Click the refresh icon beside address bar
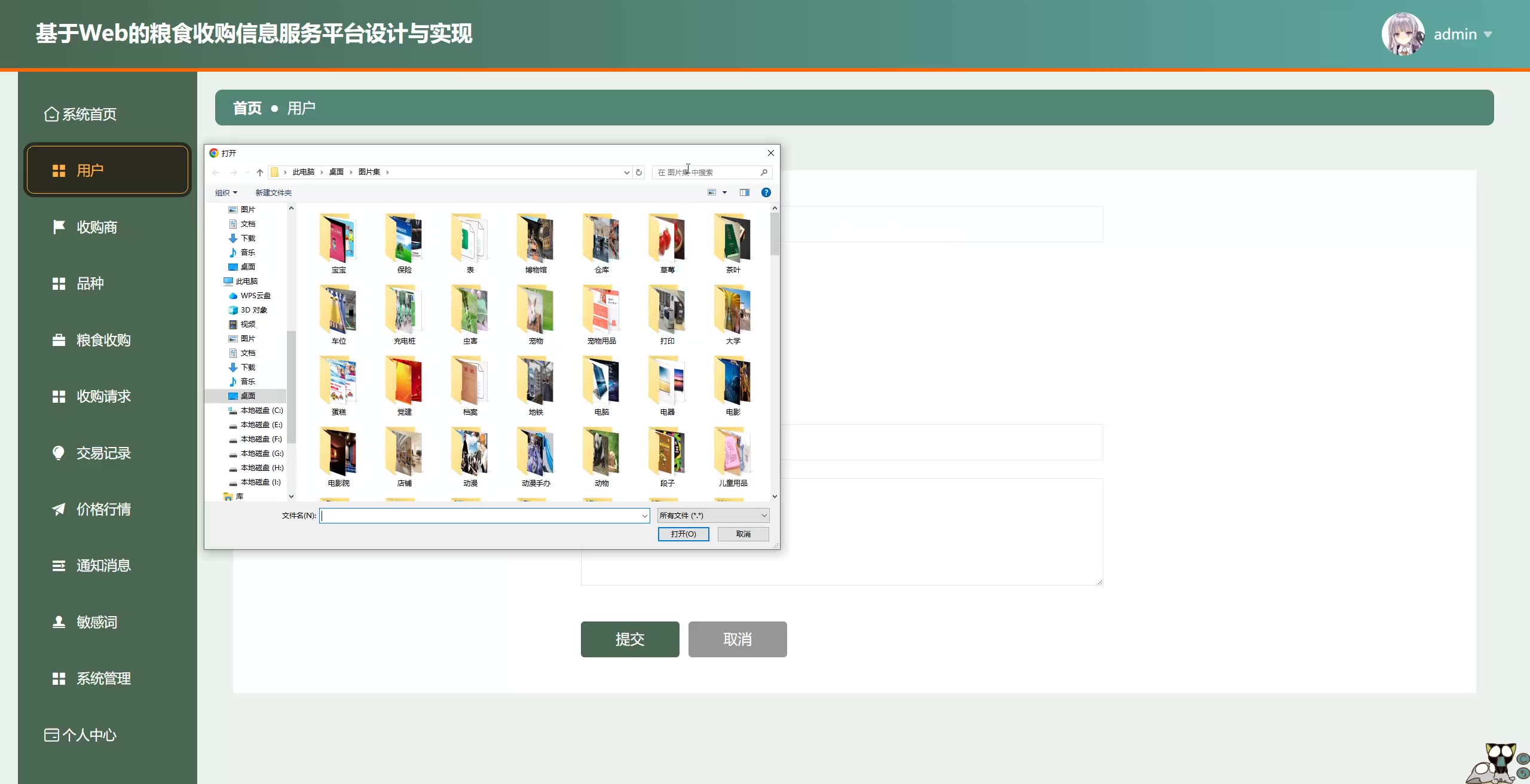 (639, 173)
